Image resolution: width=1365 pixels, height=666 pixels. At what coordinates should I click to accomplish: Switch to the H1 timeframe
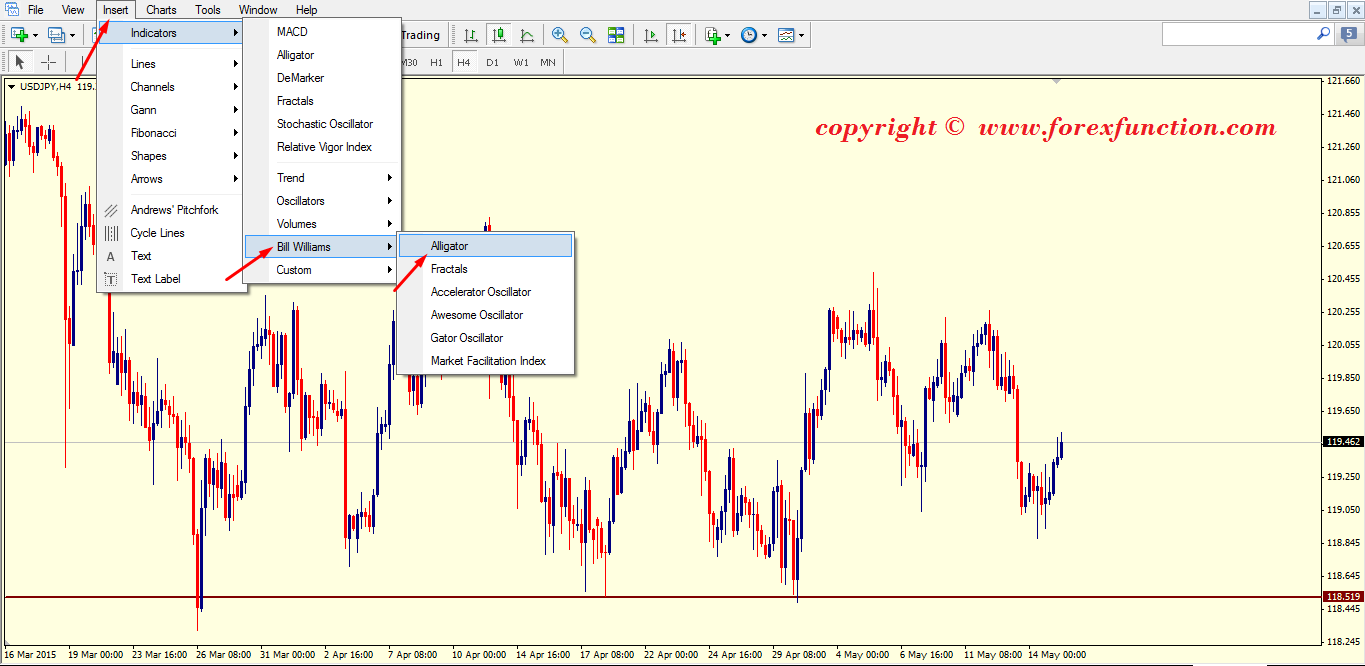click(x=436, y=62)
